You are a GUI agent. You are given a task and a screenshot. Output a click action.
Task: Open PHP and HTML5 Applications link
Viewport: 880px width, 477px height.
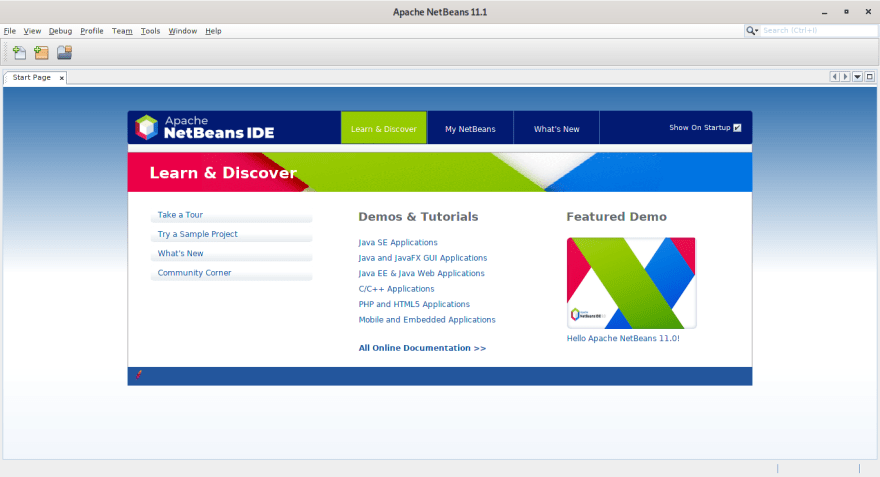[x=414, y=304]
